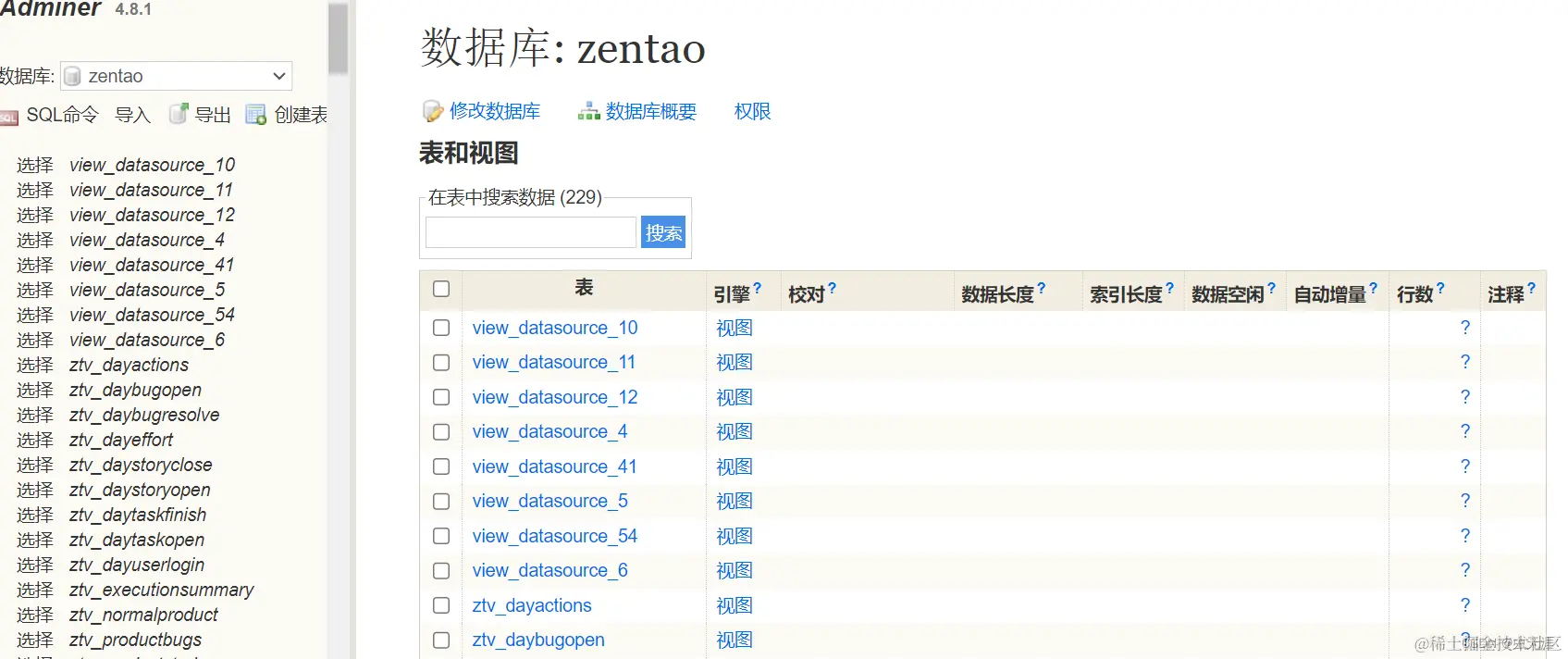Viewport: 1568px width, 659px height.
Task: Open ztv_normalproduct in the sidebar
Action: [x=143, y=615]
